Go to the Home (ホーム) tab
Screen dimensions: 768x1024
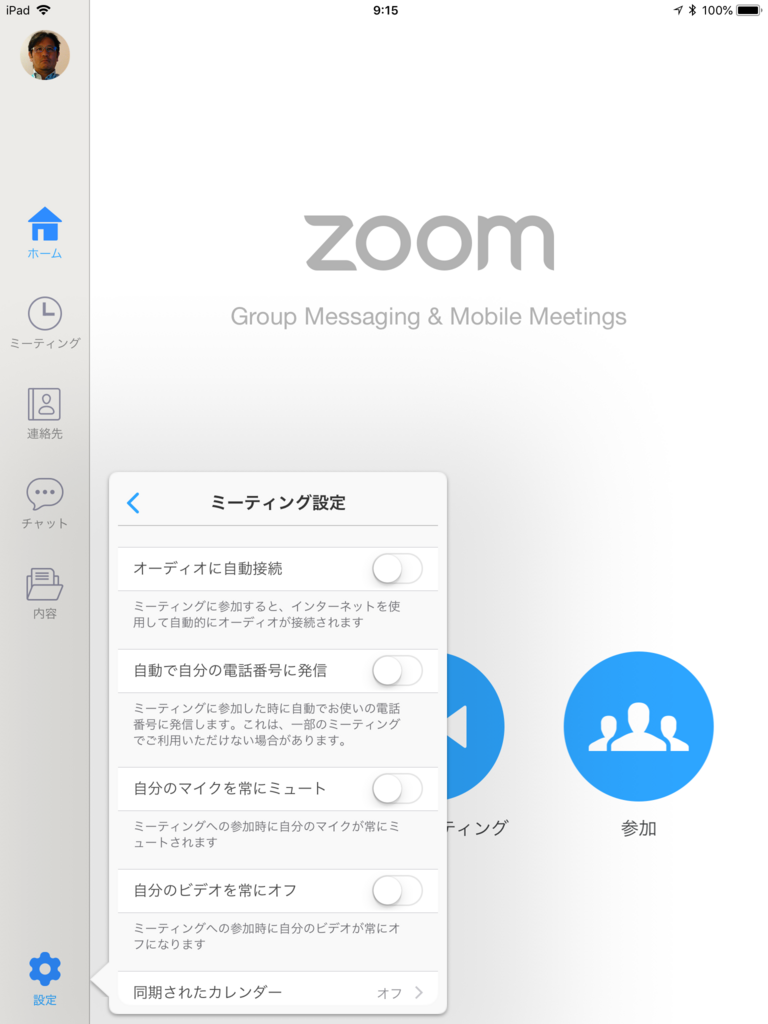tap(44, 232)
